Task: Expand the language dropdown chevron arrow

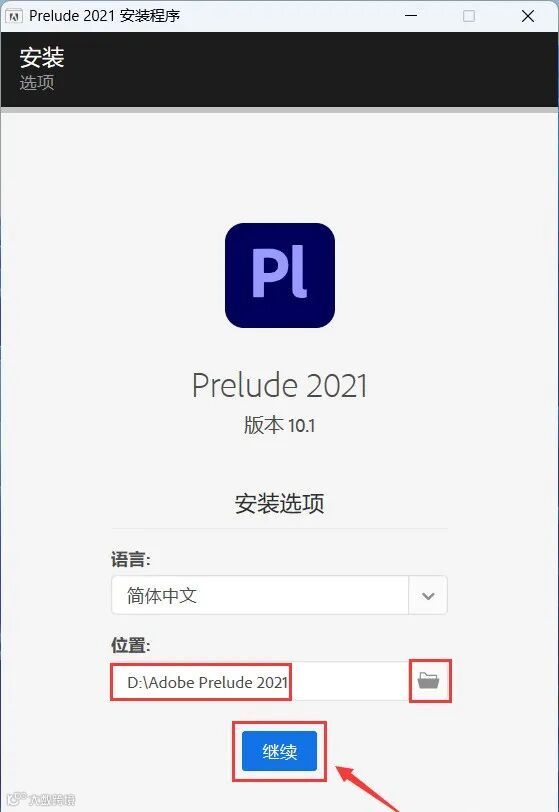Action: coord(428,596)
